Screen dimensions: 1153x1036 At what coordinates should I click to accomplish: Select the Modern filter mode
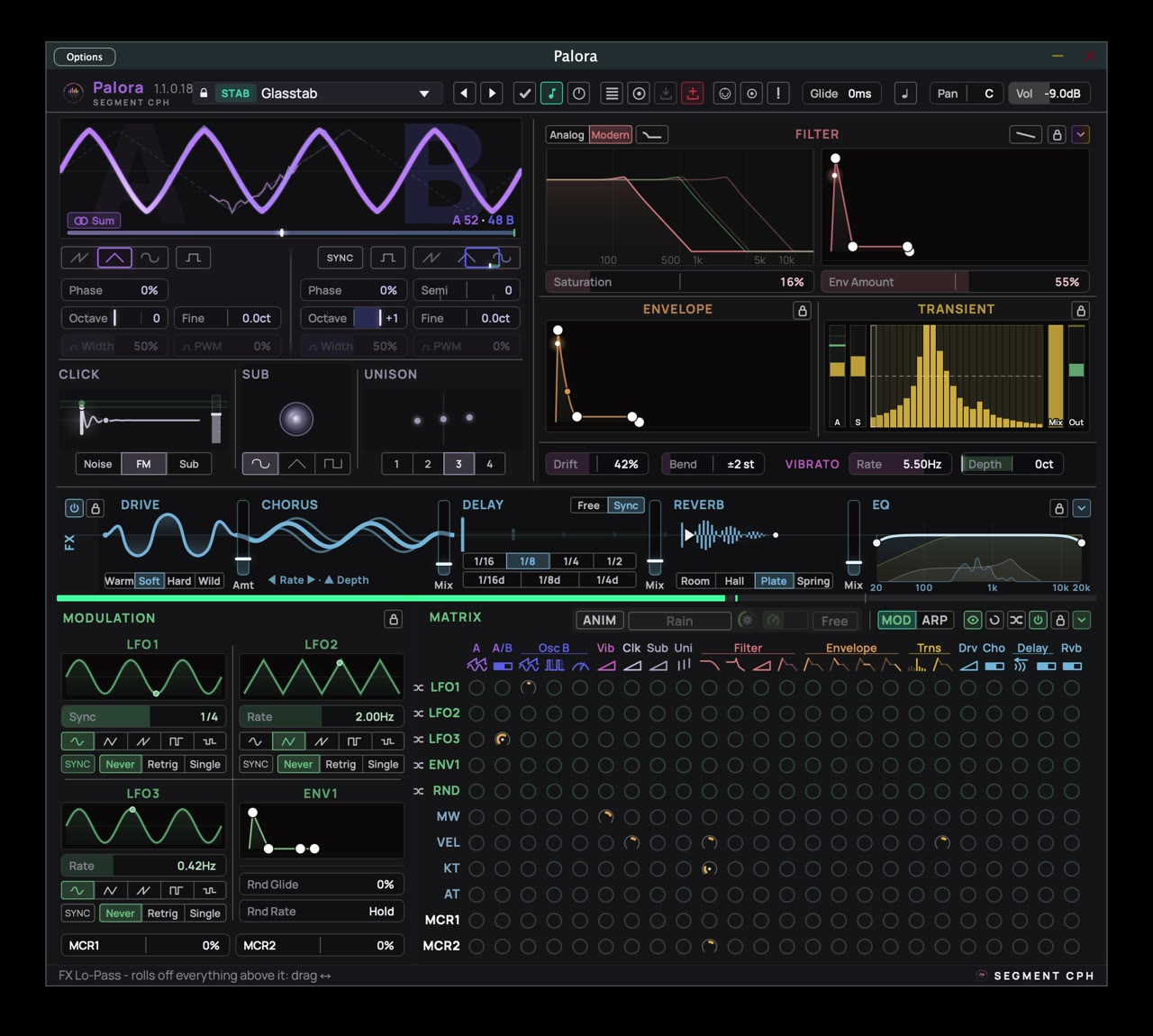tap(610, 134)
